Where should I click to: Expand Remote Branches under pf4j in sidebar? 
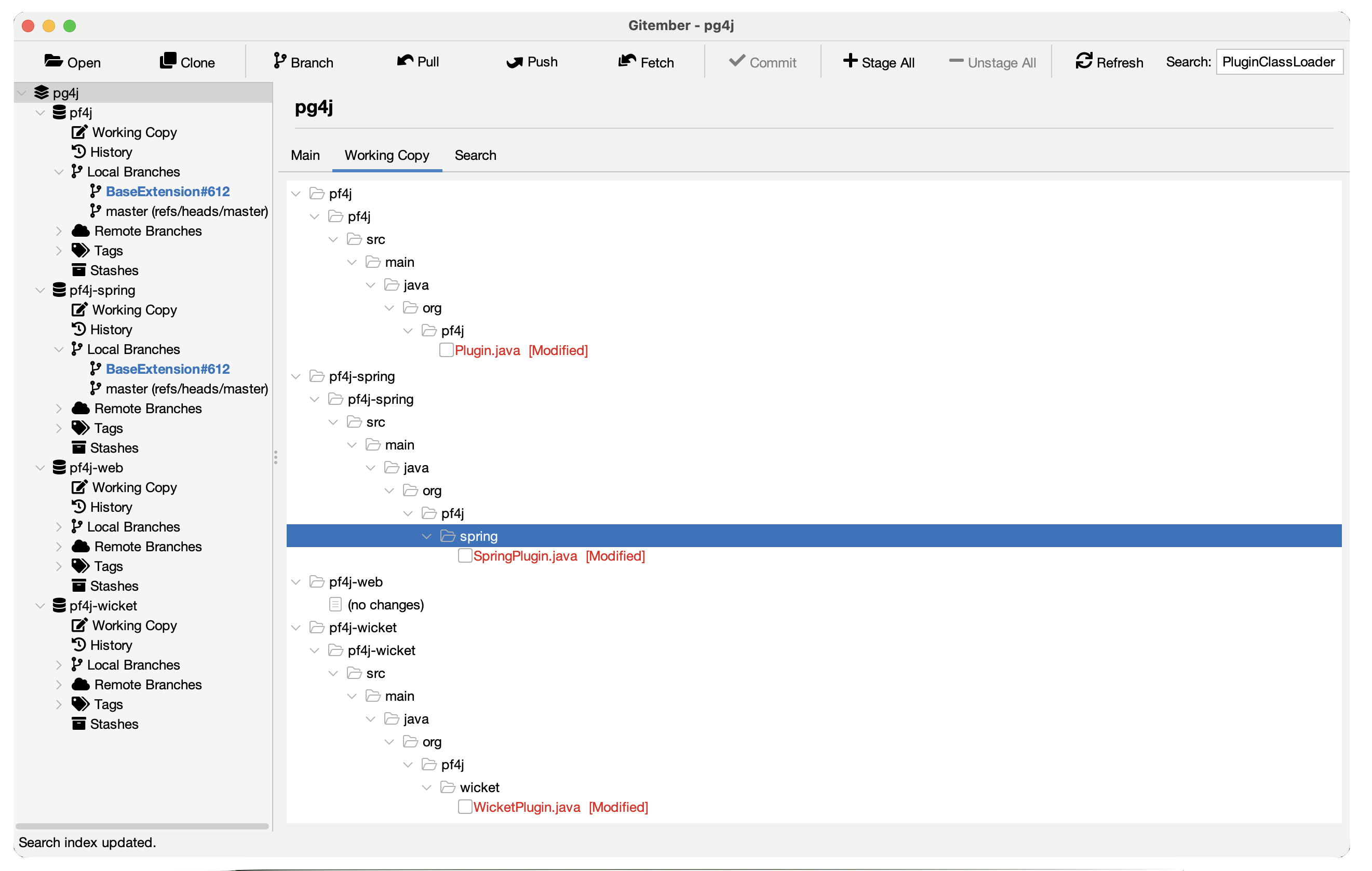pyautogui.click(x=59, y=230)
